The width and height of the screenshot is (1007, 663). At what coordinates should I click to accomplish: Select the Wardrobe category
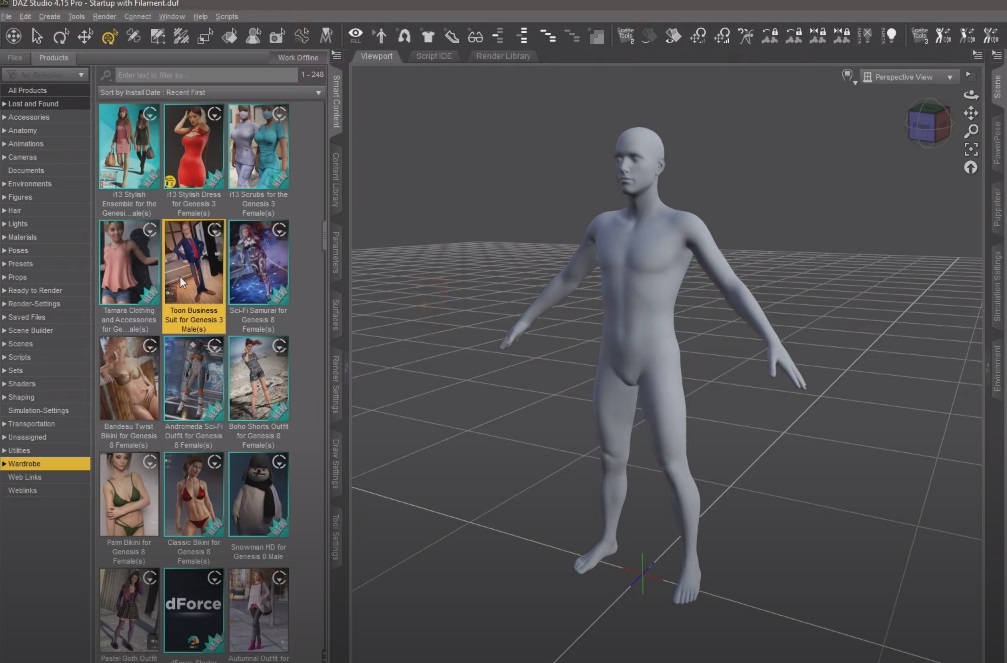pos(45,463)
